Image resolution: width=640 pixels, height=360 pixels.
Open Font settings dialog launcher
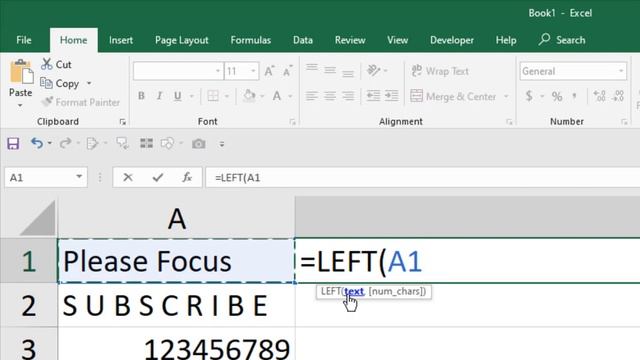pos(292,122)
